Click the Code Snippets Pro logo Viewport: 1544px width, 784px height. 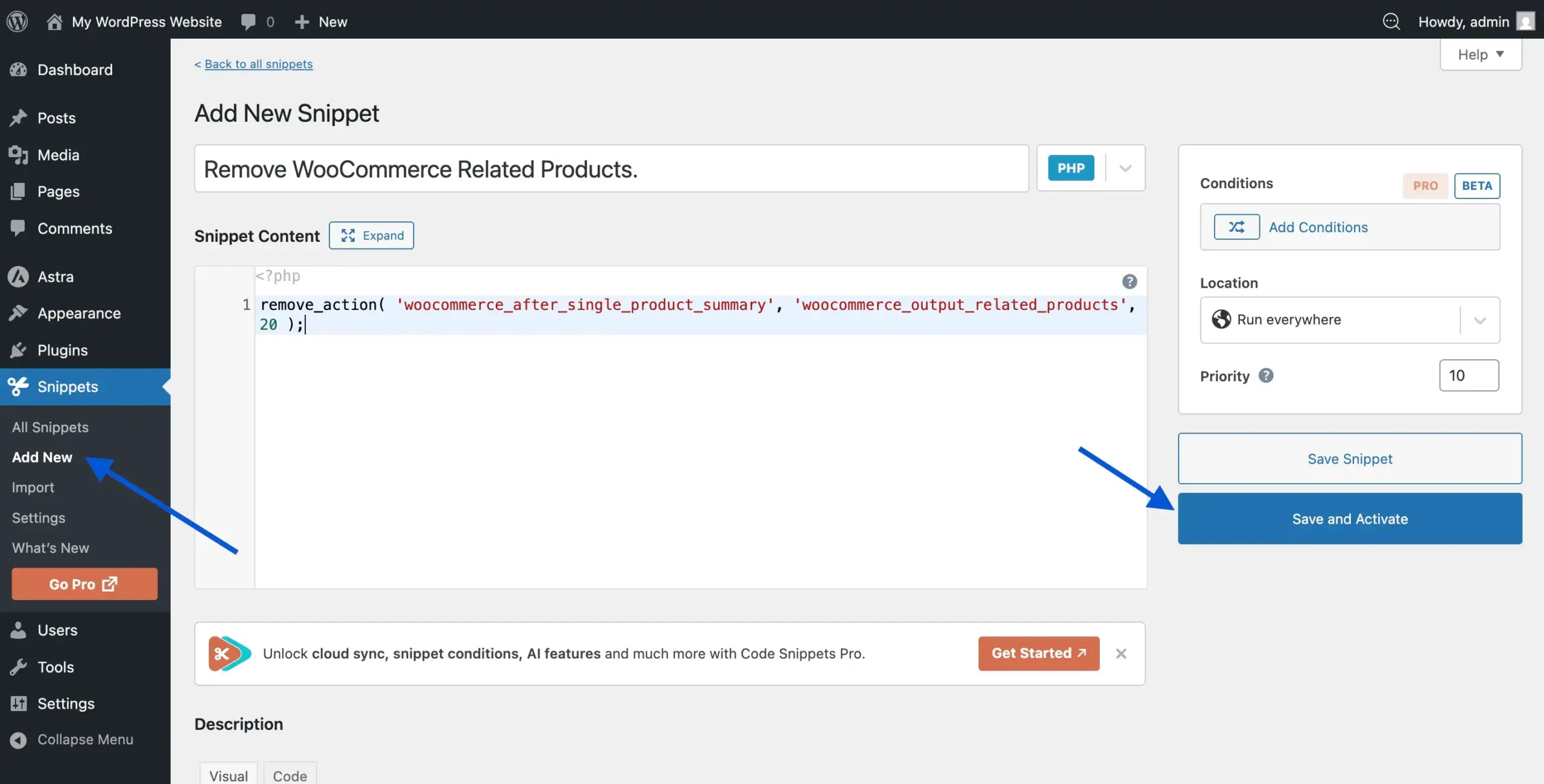229,654
